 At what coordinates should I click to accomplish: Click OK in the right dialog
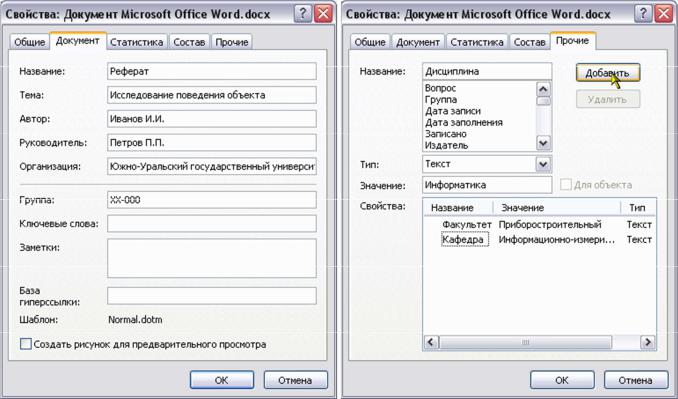coord(562,380)
